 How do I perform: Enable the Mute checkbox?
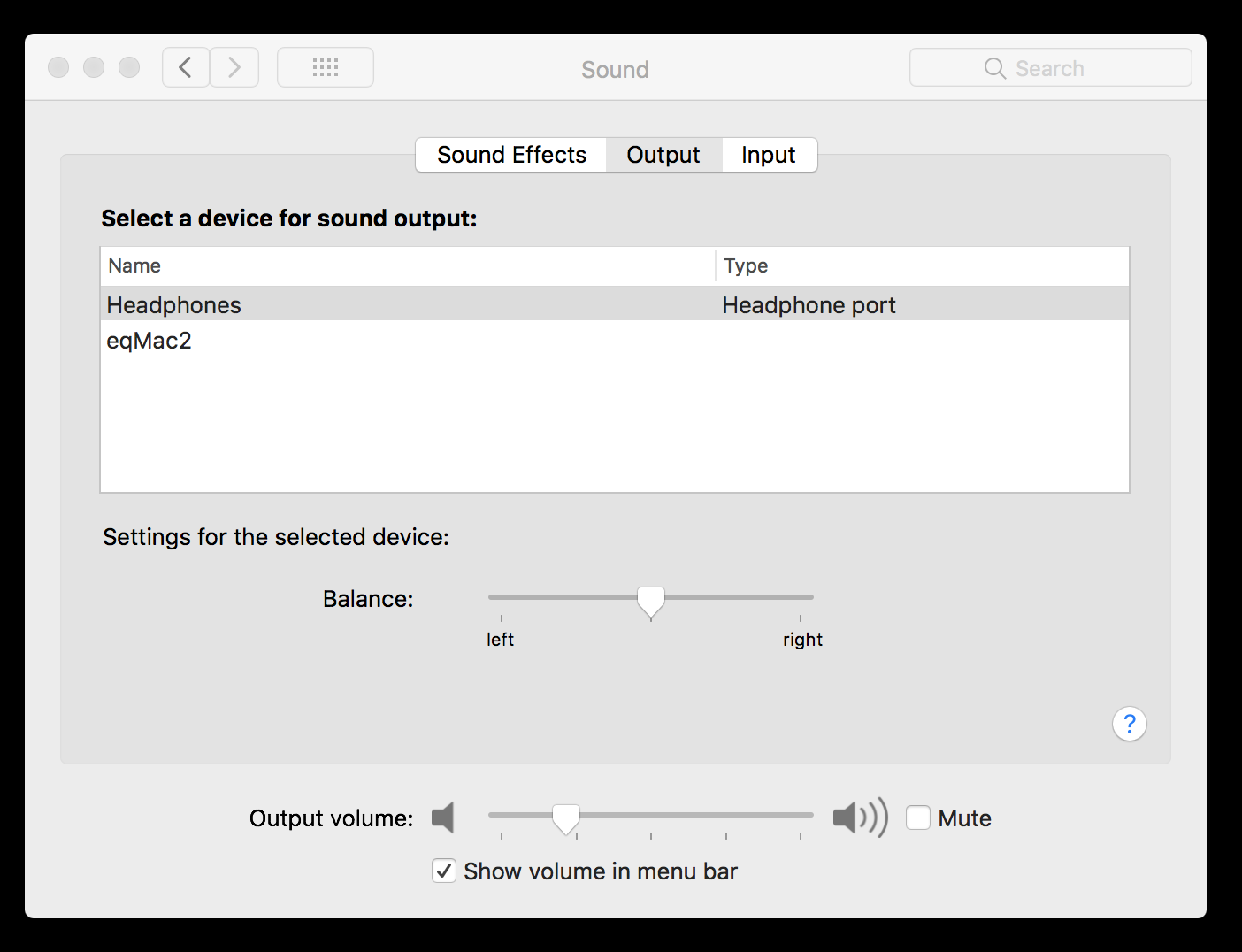pyautogui.click(x=918, y=818)
